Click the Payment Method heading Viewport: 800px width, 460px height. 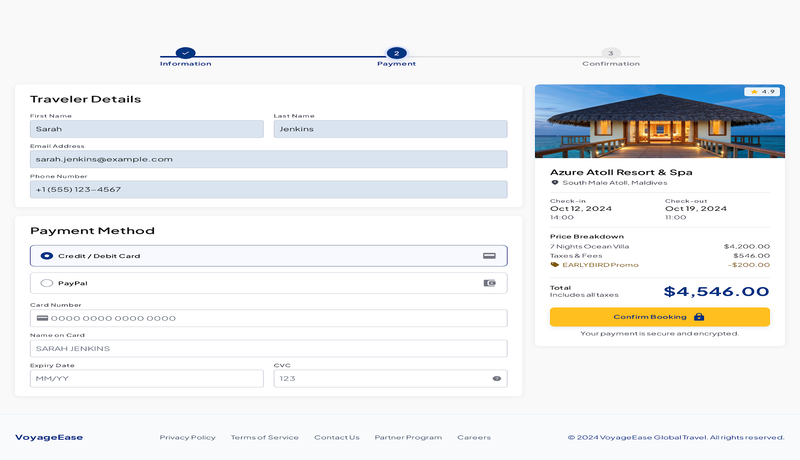[x=92, y=231]
